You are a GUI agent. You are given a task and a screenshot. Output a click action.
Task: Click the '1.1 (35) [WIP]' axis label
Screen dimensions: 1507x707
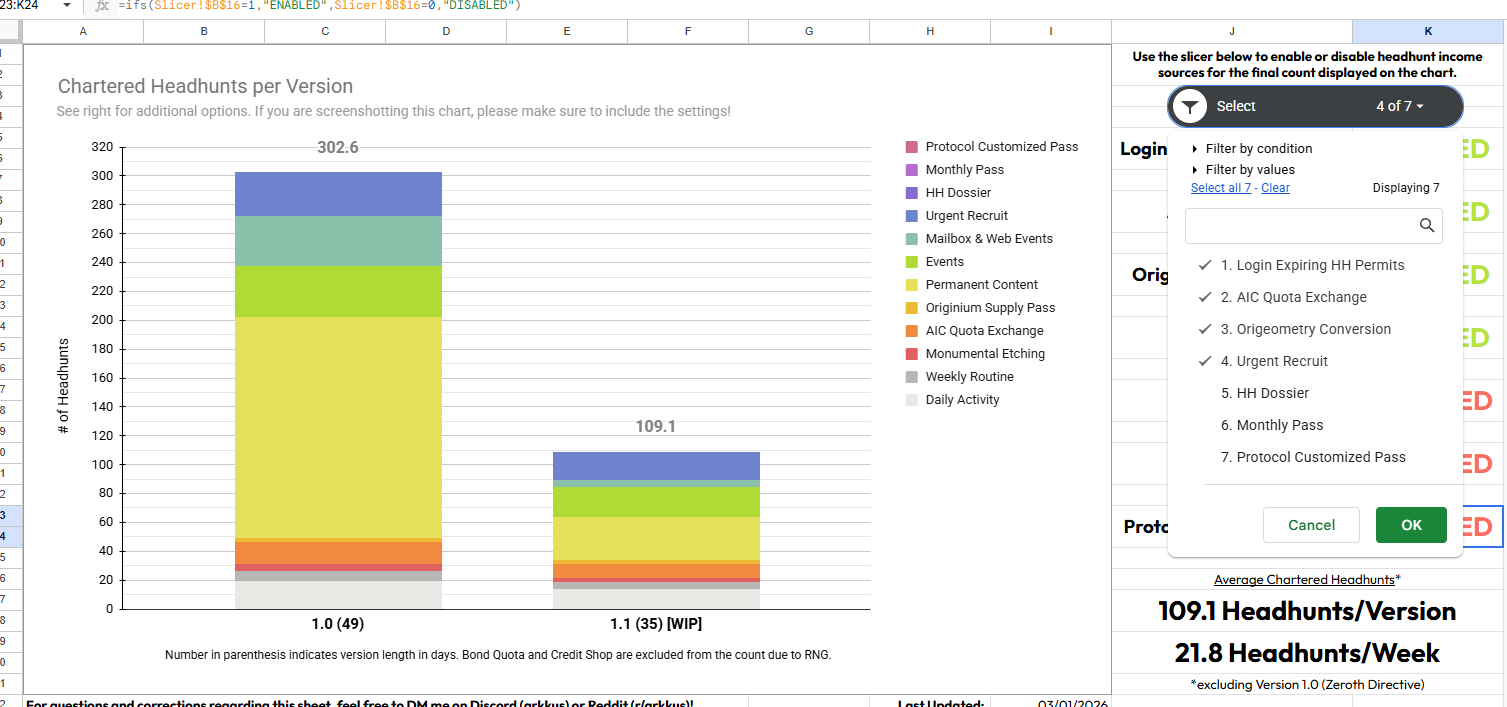click(x=656, y=624)
